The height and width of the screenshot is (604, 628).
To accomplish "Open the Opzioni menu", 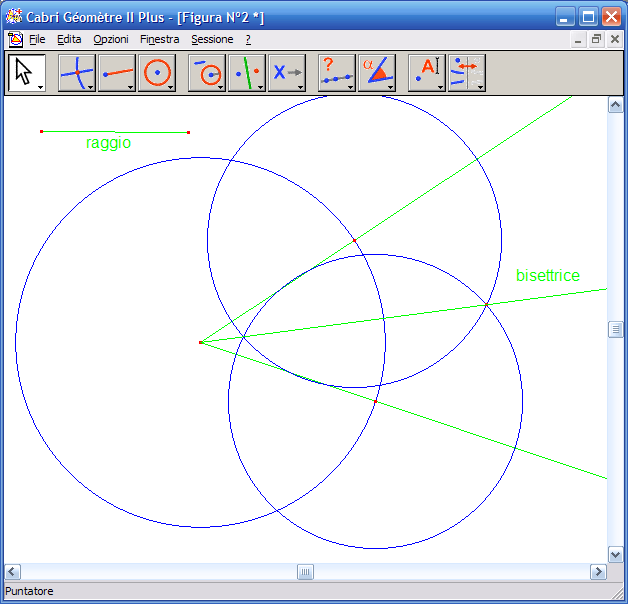I will coord(111,40).
